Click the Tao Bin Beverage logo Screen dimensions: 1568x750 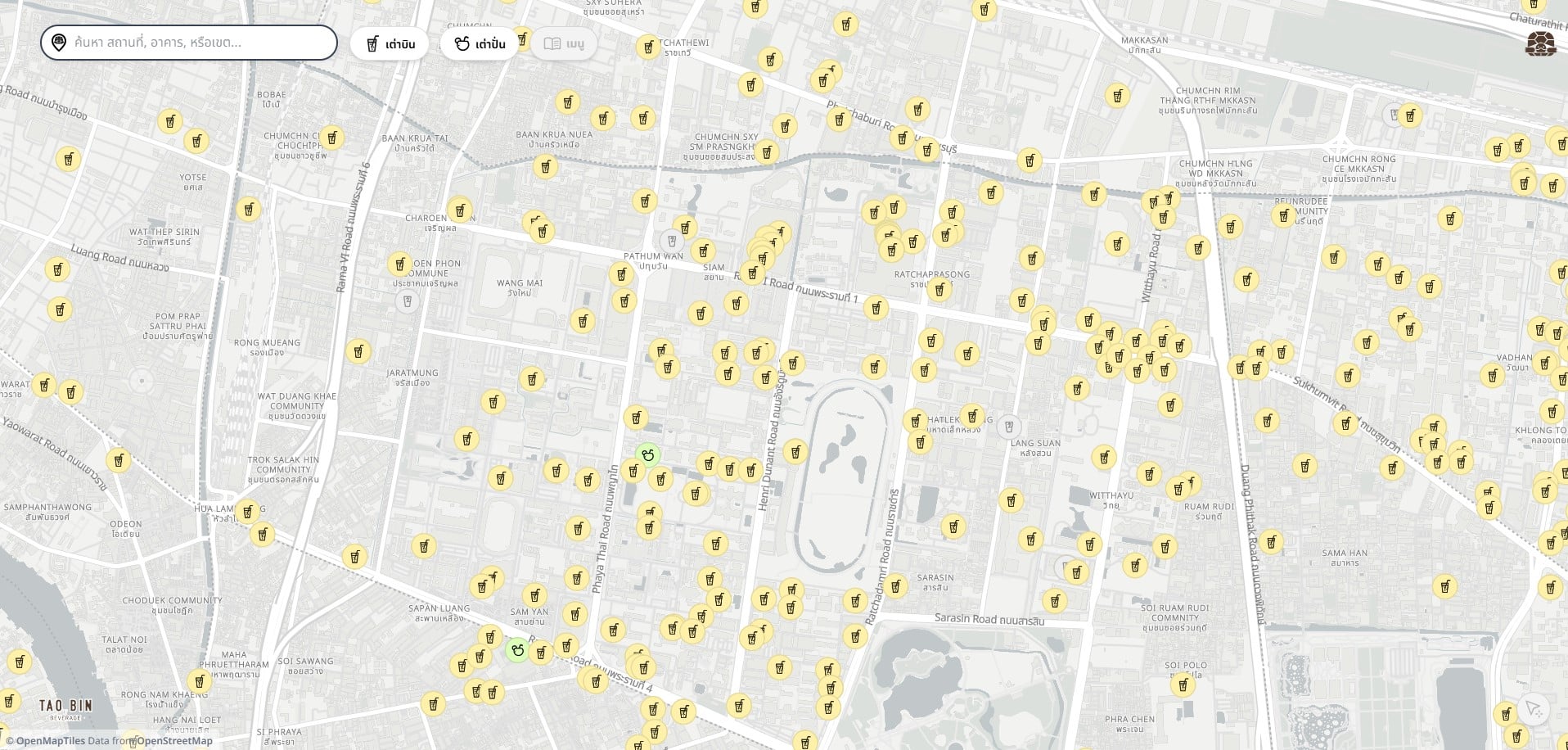pos(65,708)
